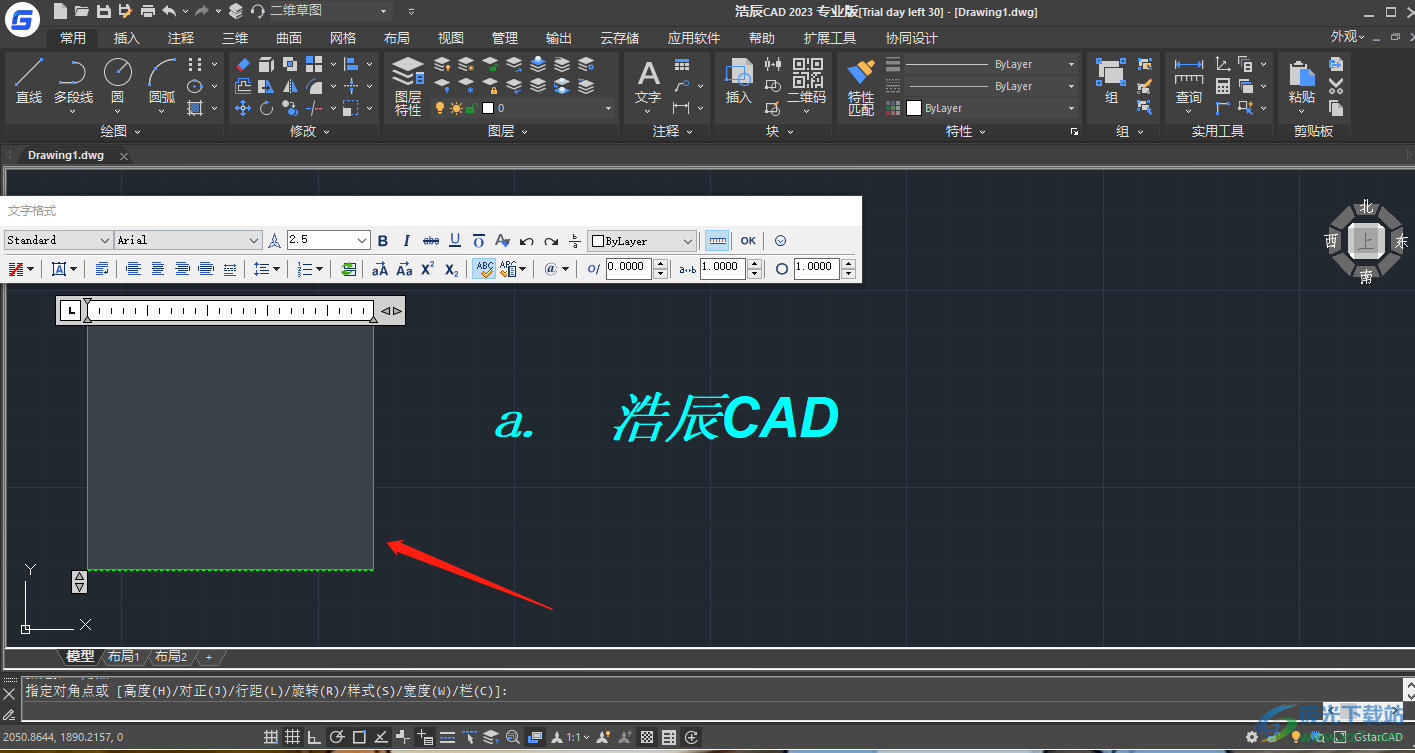Click the open folder icon in title bar

pos(81,11)
